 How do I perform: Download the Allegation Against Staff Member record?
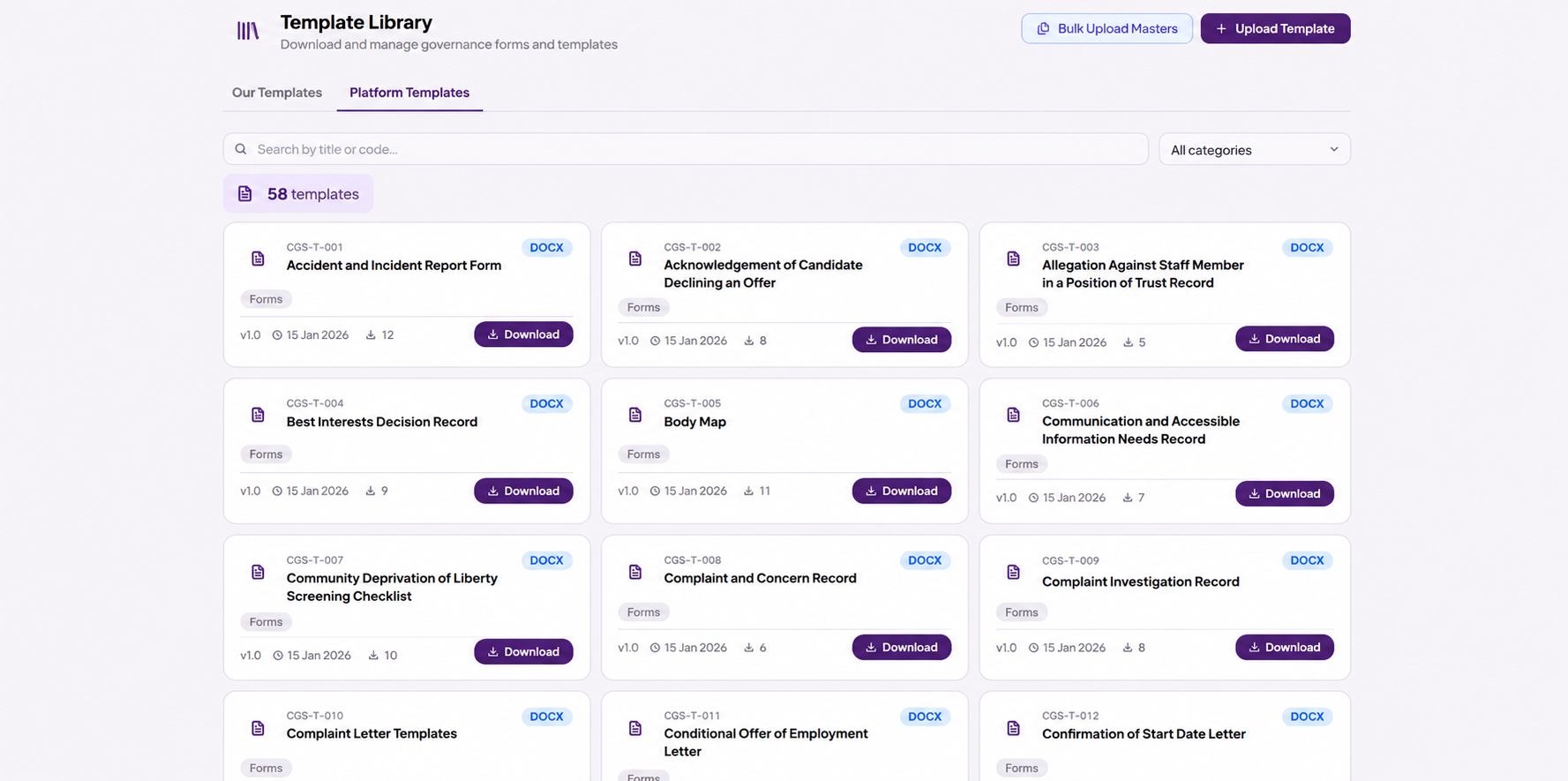(x=1284, y=339)
